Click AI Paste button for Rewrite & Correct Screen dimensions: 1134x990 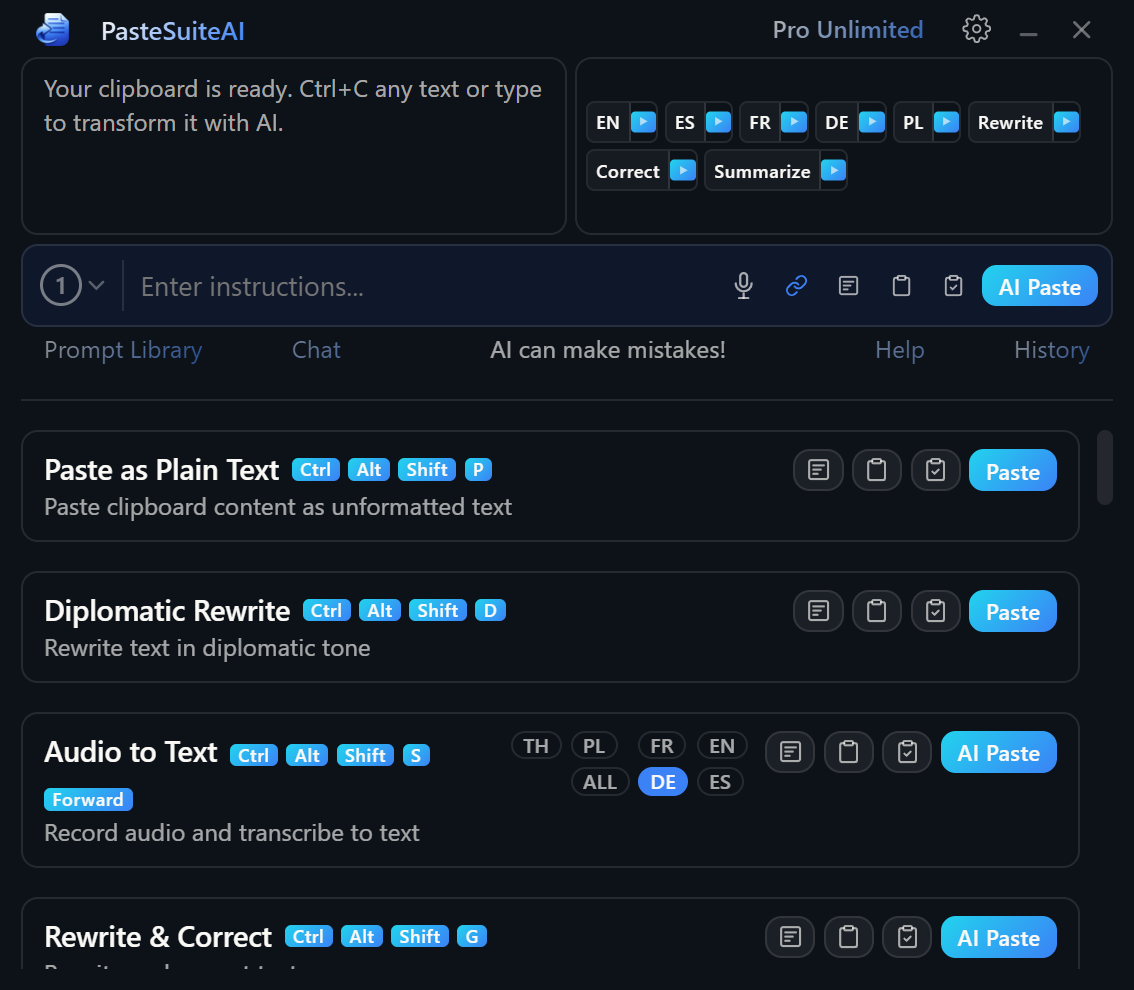999,938
